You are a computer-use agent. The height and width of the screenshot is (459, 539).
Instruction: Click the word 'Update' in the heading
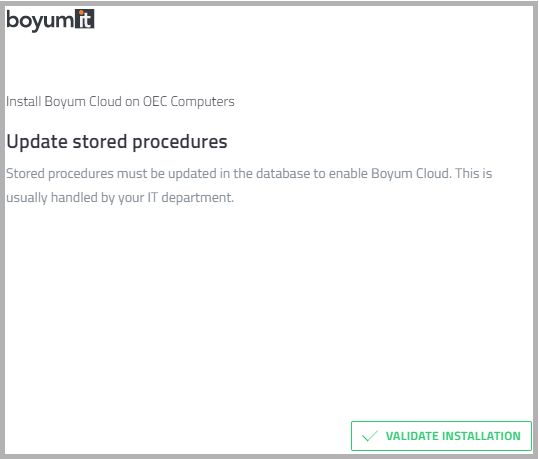point(37,142)
